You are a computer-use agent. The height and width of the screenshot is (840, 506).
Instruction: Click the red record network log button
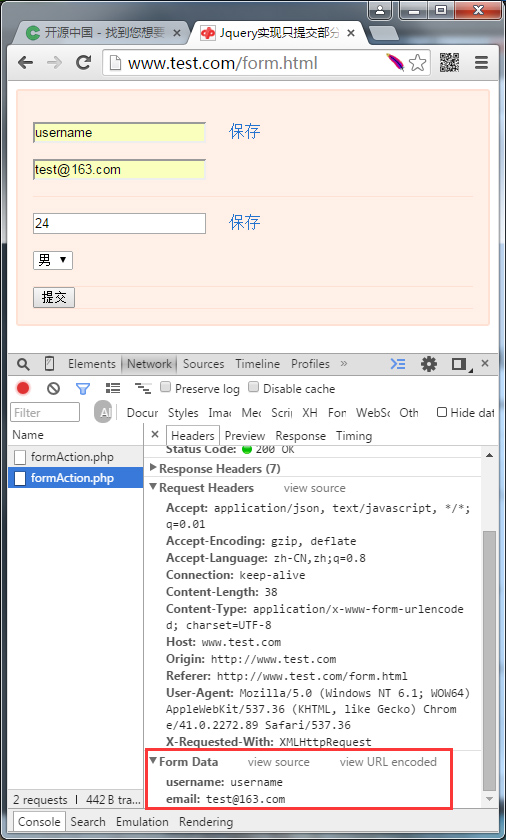23,388
